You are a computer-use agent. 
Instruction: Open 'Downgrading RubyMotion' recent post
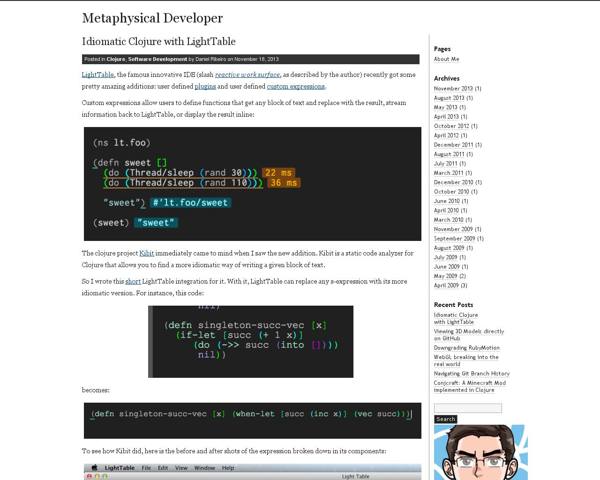coord(466,348)
